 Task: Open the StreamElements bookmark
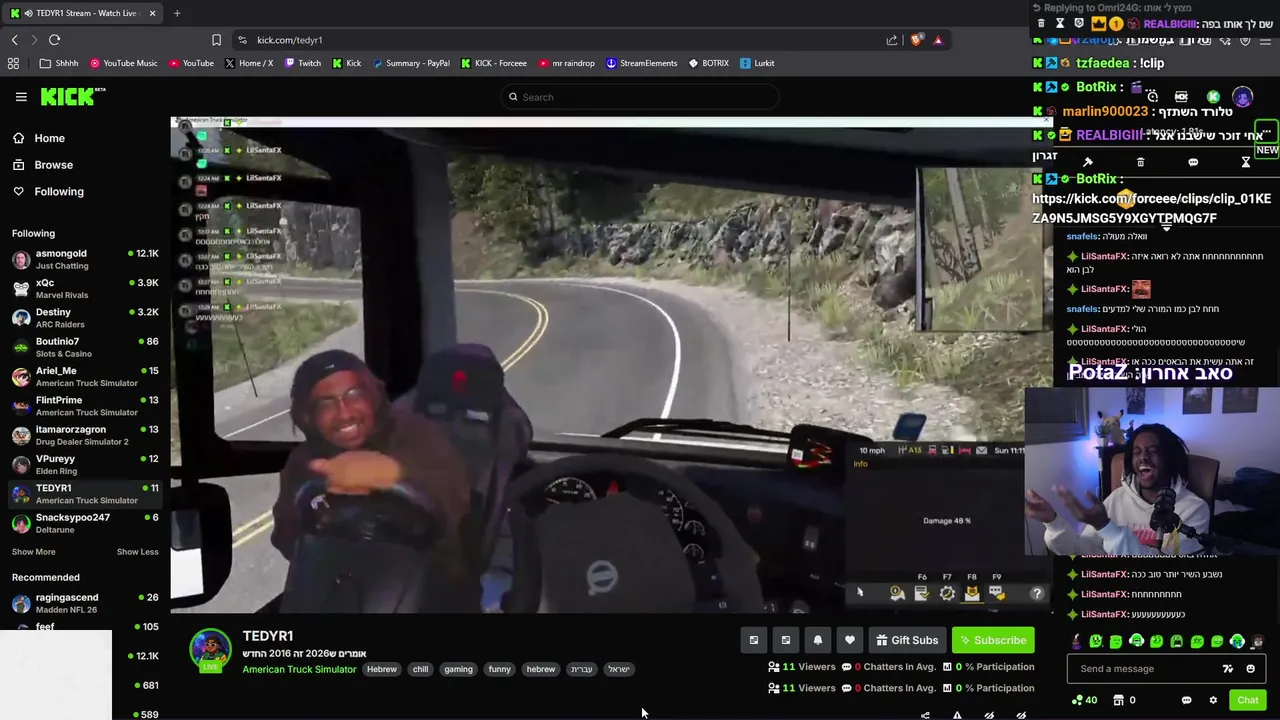641,63
